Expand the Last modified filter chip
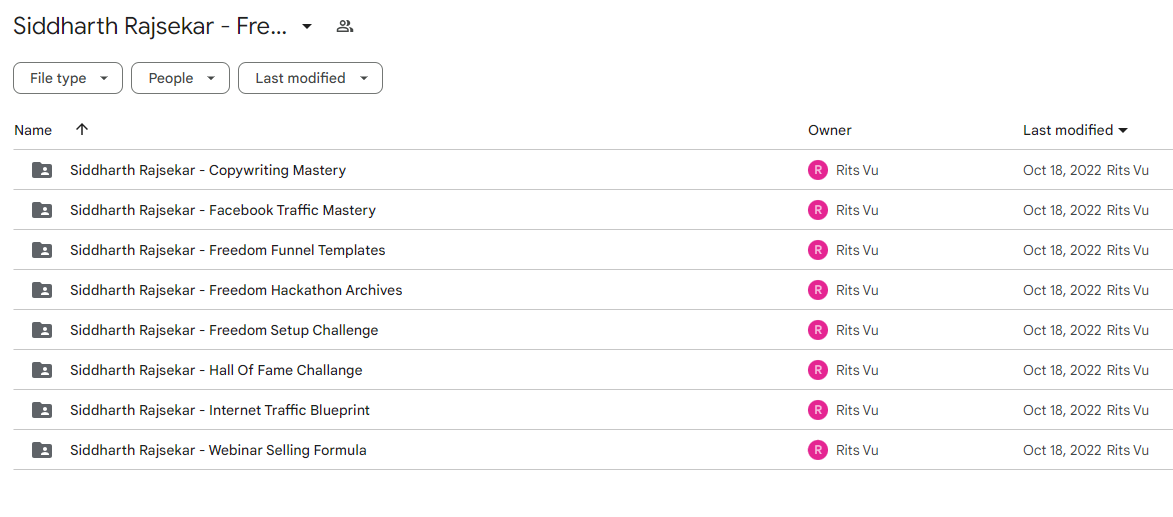Image resolution: width=1173 pixels, height=517 pixels. pyautogui.click(x=310, y=78)
